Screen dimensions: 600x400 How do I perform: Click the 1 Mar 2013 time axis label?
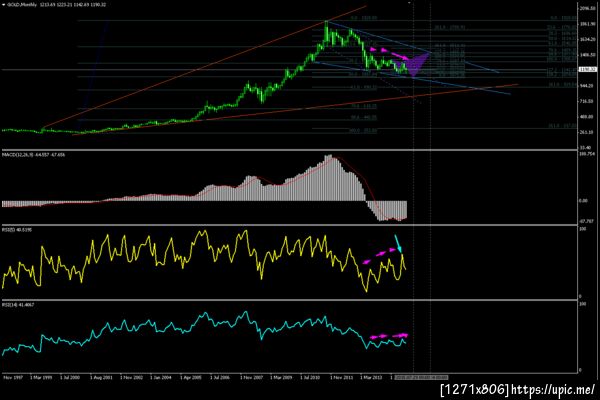click(371, 377)
